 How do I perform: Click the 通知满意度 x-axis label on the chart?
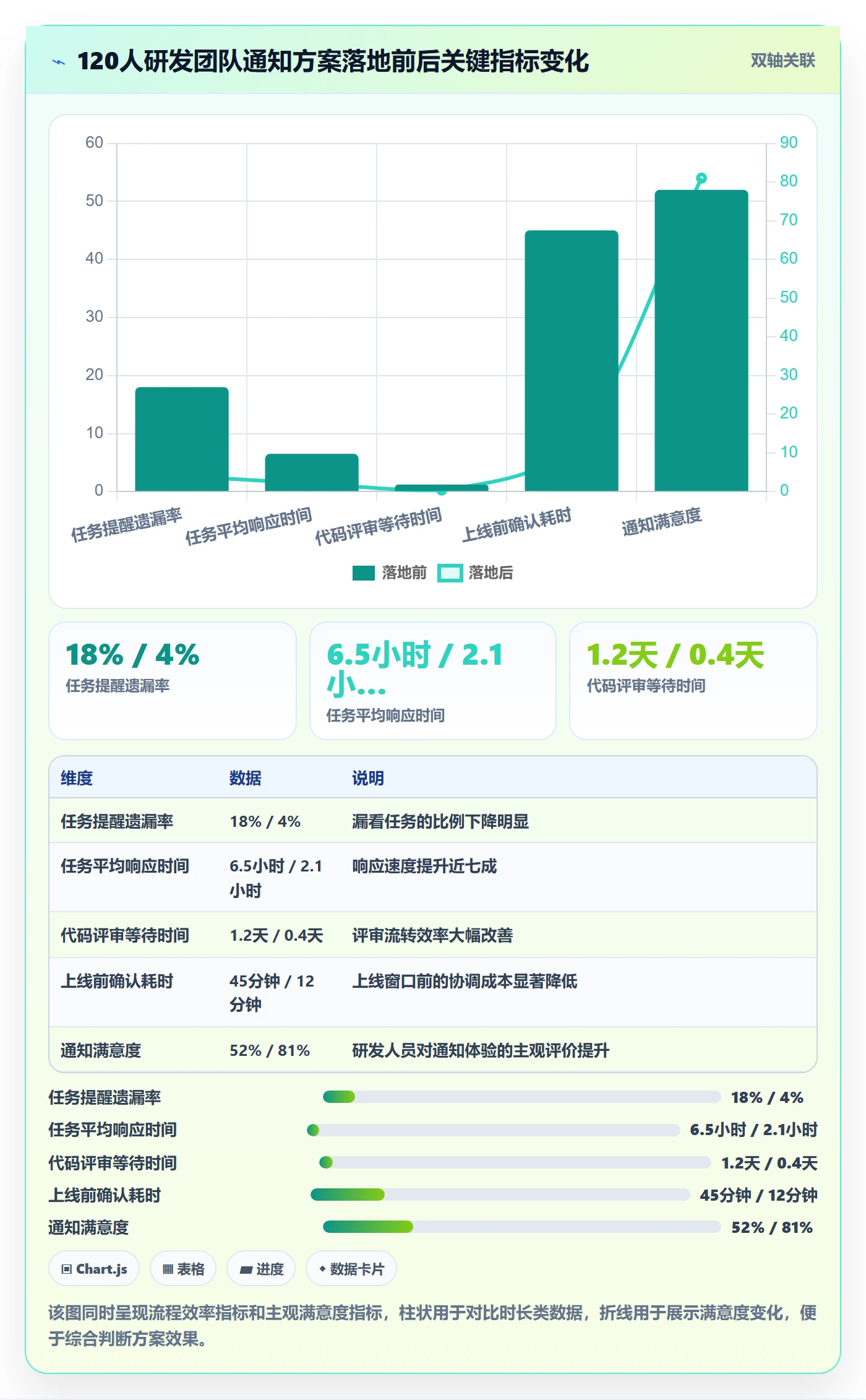662,521
